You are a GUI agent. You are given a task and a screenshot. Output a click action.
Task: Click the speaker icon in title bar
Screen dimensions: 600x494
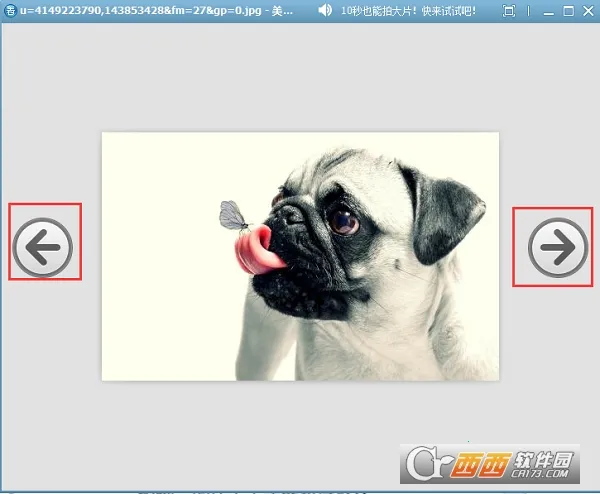point(325,10)
